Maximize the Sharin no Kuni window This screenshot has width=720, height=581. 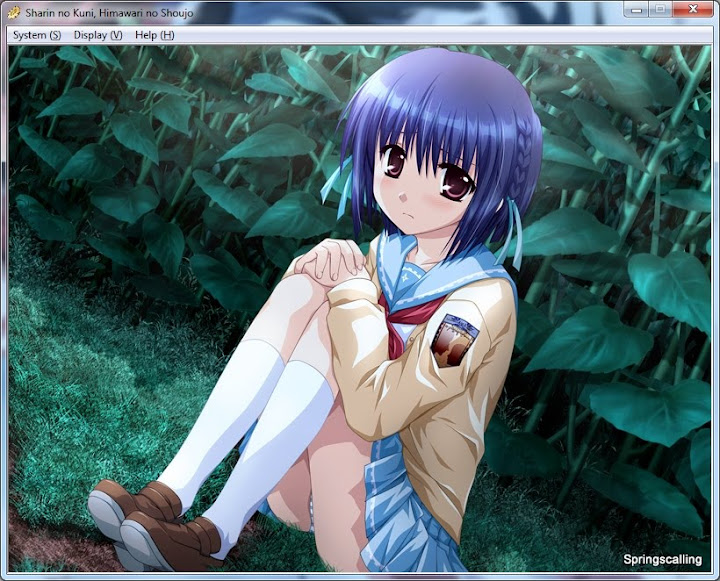coord(660,9)
